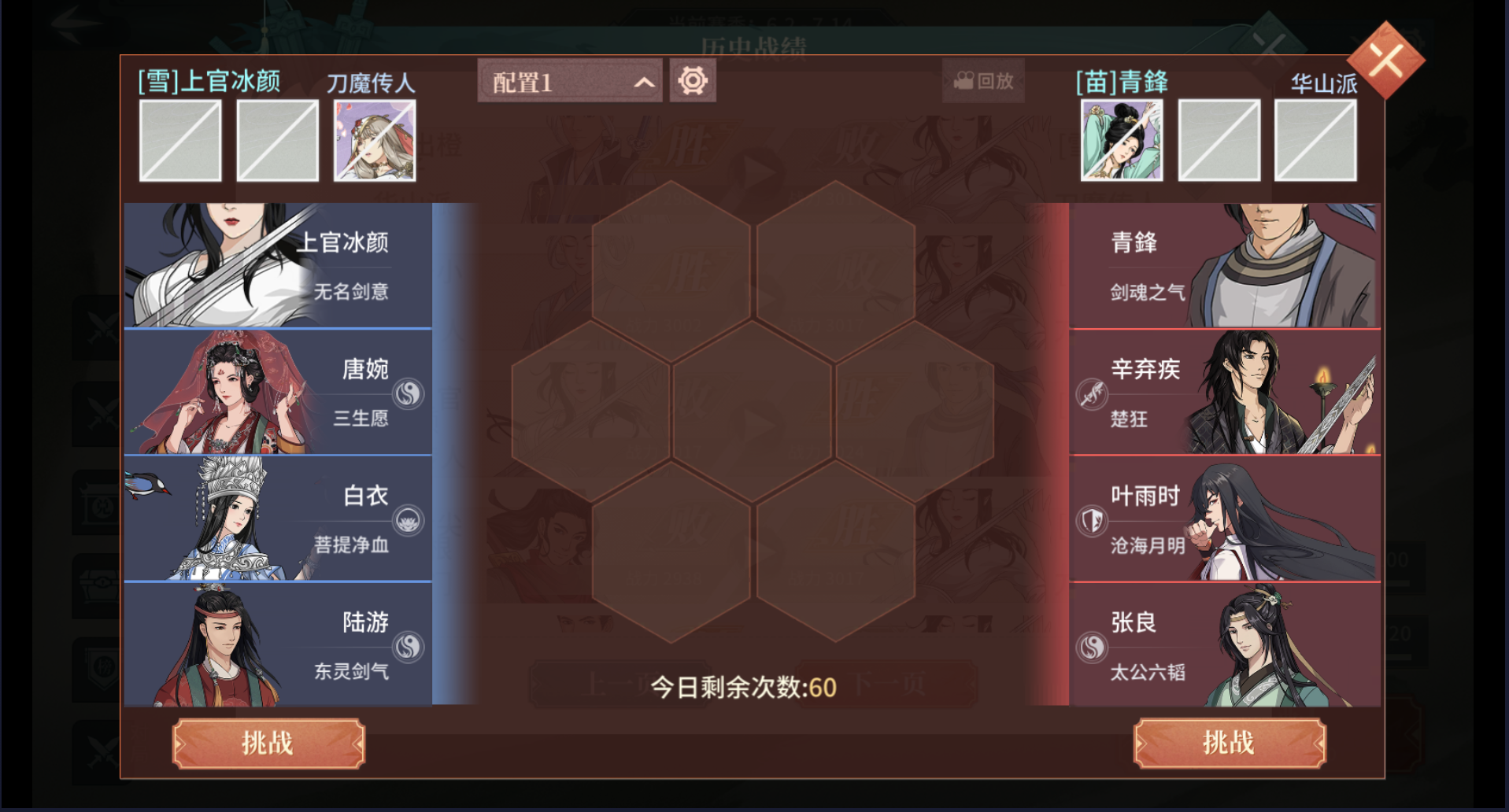The width and height of the screenshot is (1509, 812).
Task: Expand the 配置1 dropdown
Action: (569, 81)
